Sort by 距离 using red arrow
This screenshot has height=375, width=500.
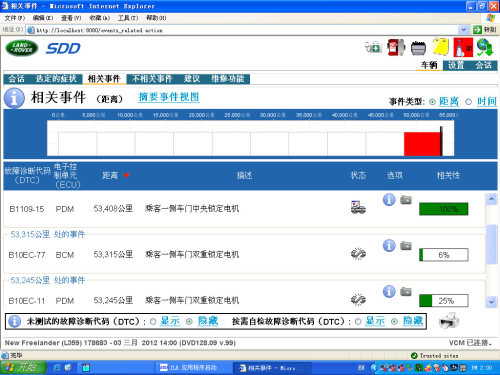point(126,175)
